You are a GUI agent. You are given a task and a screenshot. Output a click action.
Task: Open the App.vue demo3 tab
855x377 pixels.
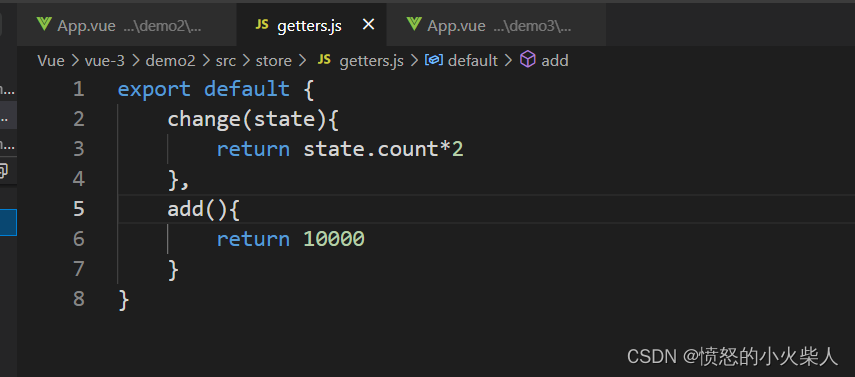tap(496, 25)
